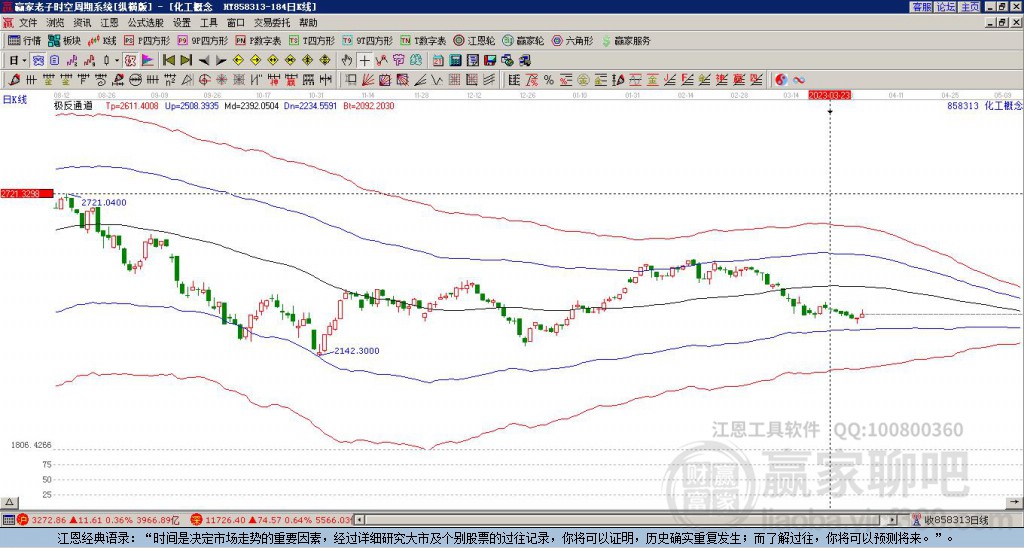Open the 浏览 menu
1024x548 pixels.
[56, 23]
